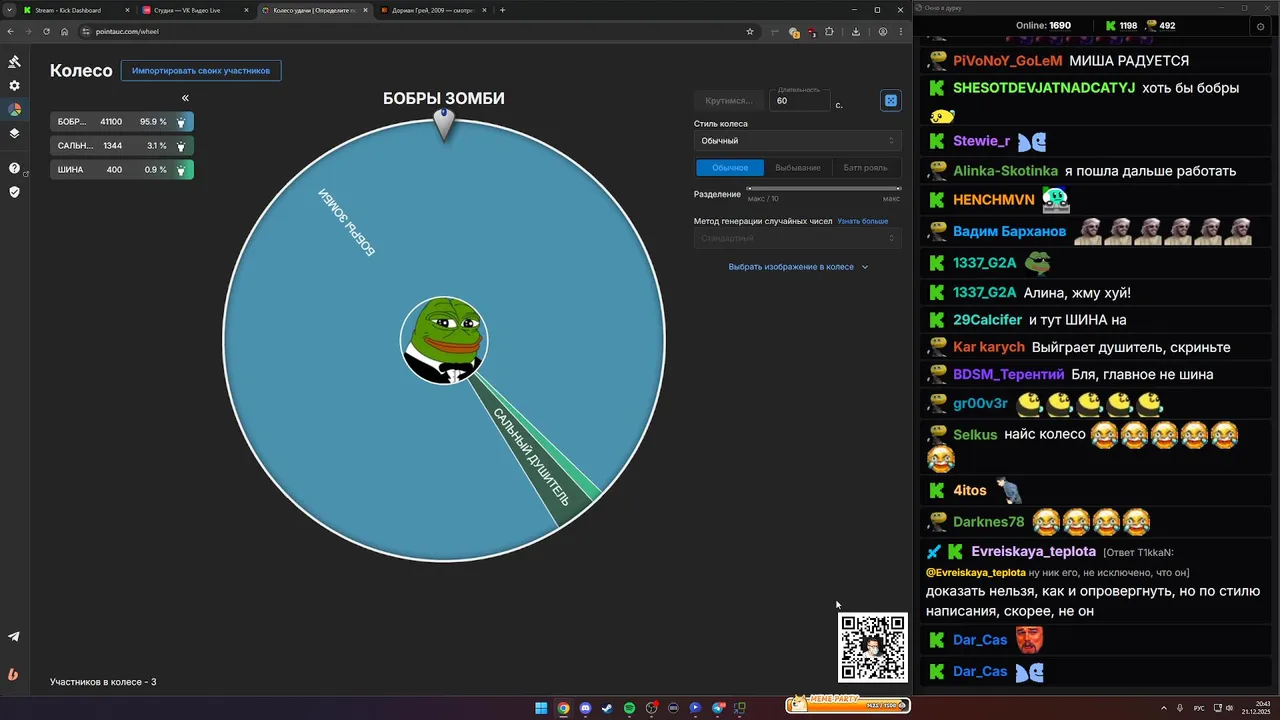Open the Chrome profile avatar icon
The width and height of the screenshot is (1280, 720).
(x=883, y=31)
